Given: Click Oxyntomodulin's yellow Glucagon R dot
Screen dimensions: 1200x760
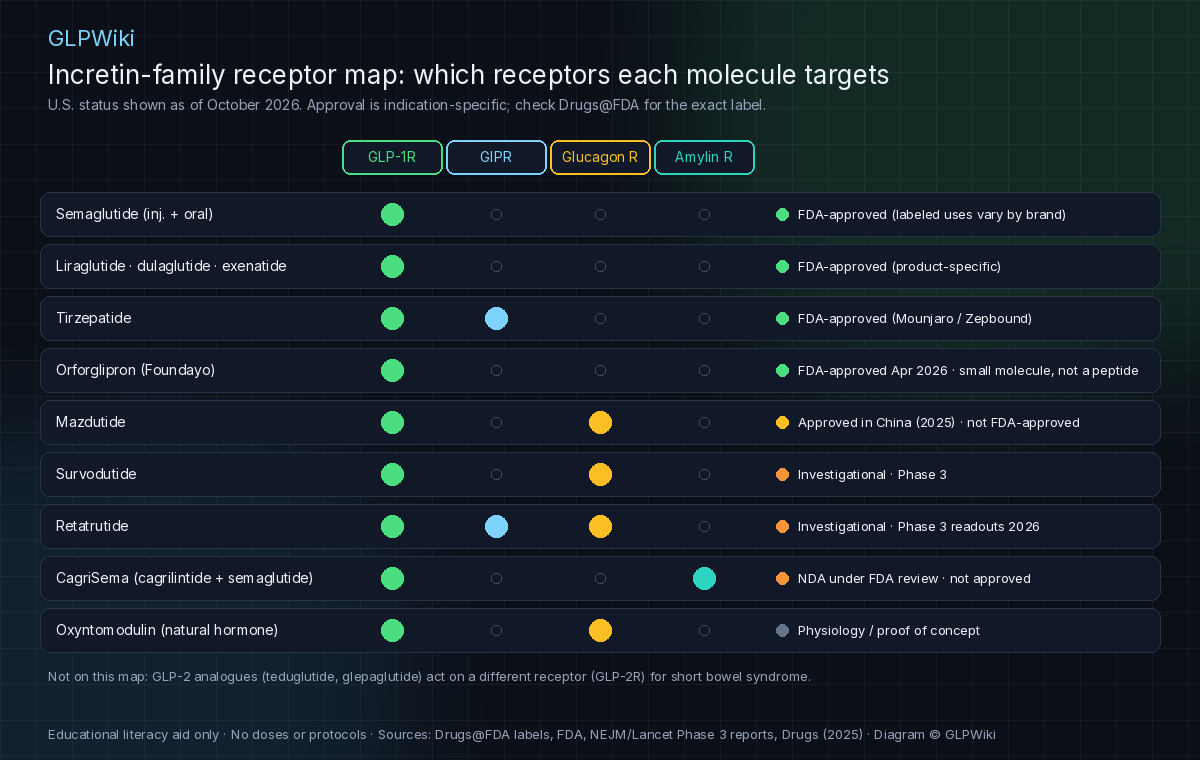Looking at the screenshot, I should click(600, 630).
